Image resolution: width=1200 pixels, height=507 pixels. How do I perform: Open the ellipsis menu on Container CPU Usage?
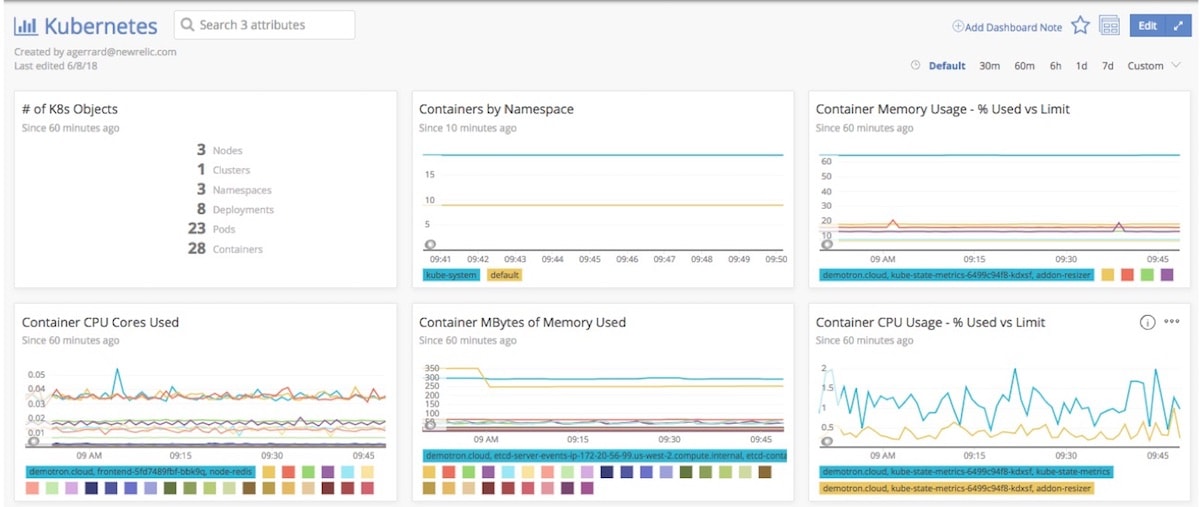(1172, 322)
